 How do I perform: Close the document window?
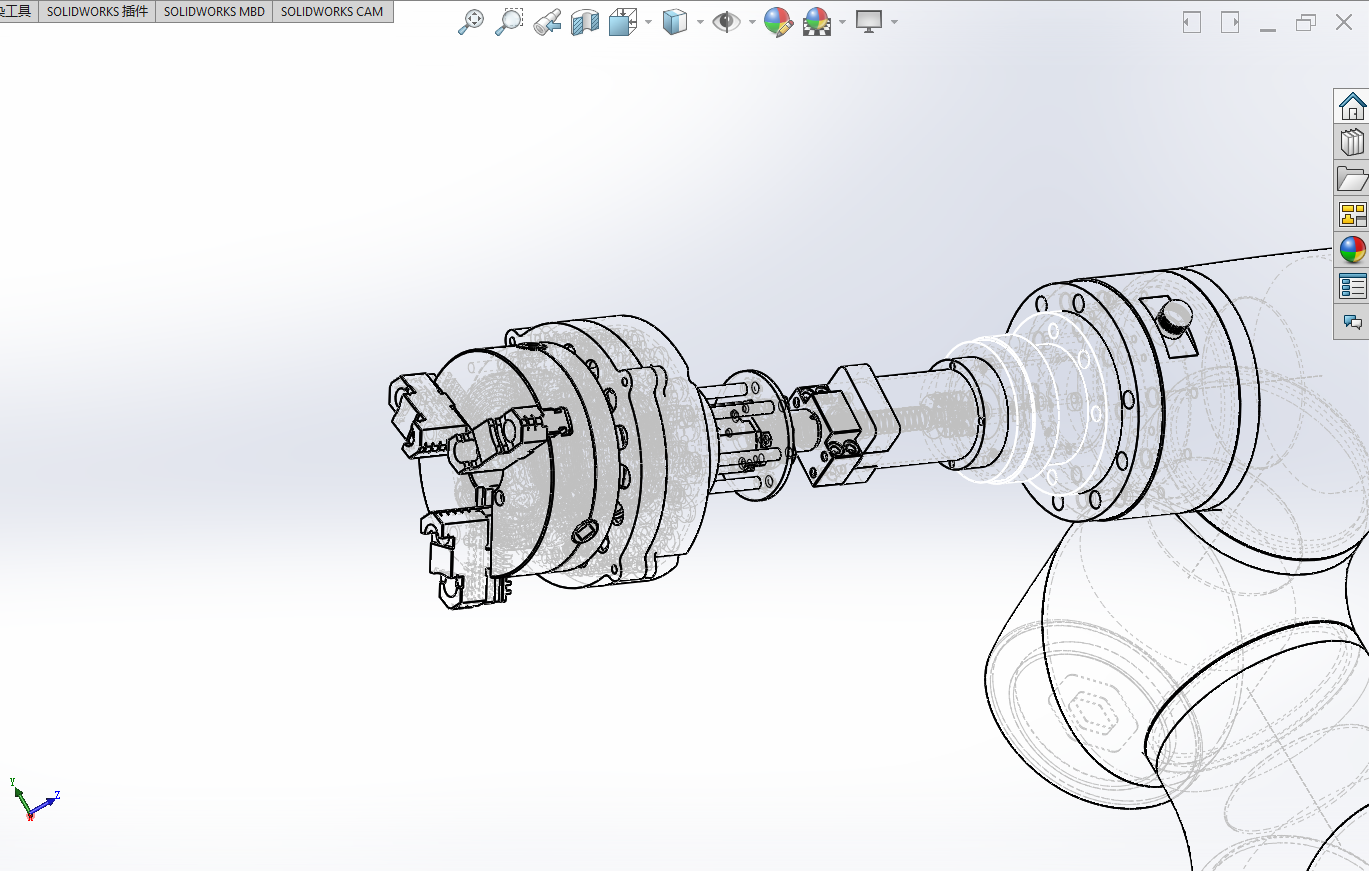pos(1344,22)
